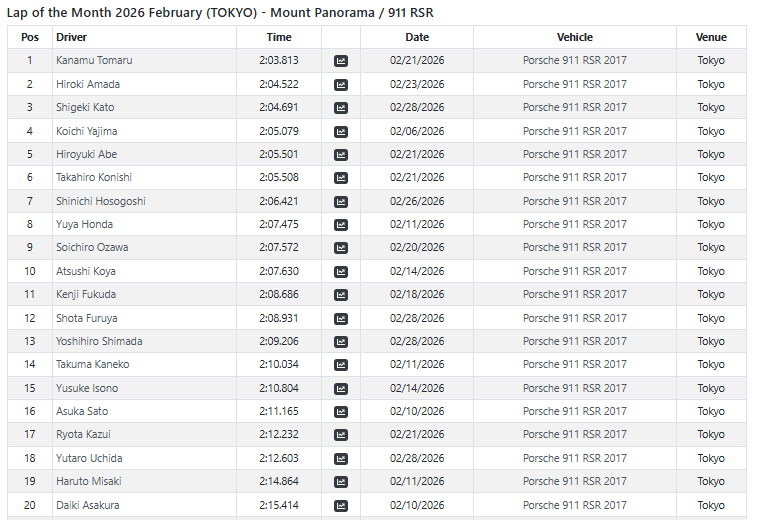
Task: Show lap graph for Shinichi Hosogoshi
Action: 341,201
